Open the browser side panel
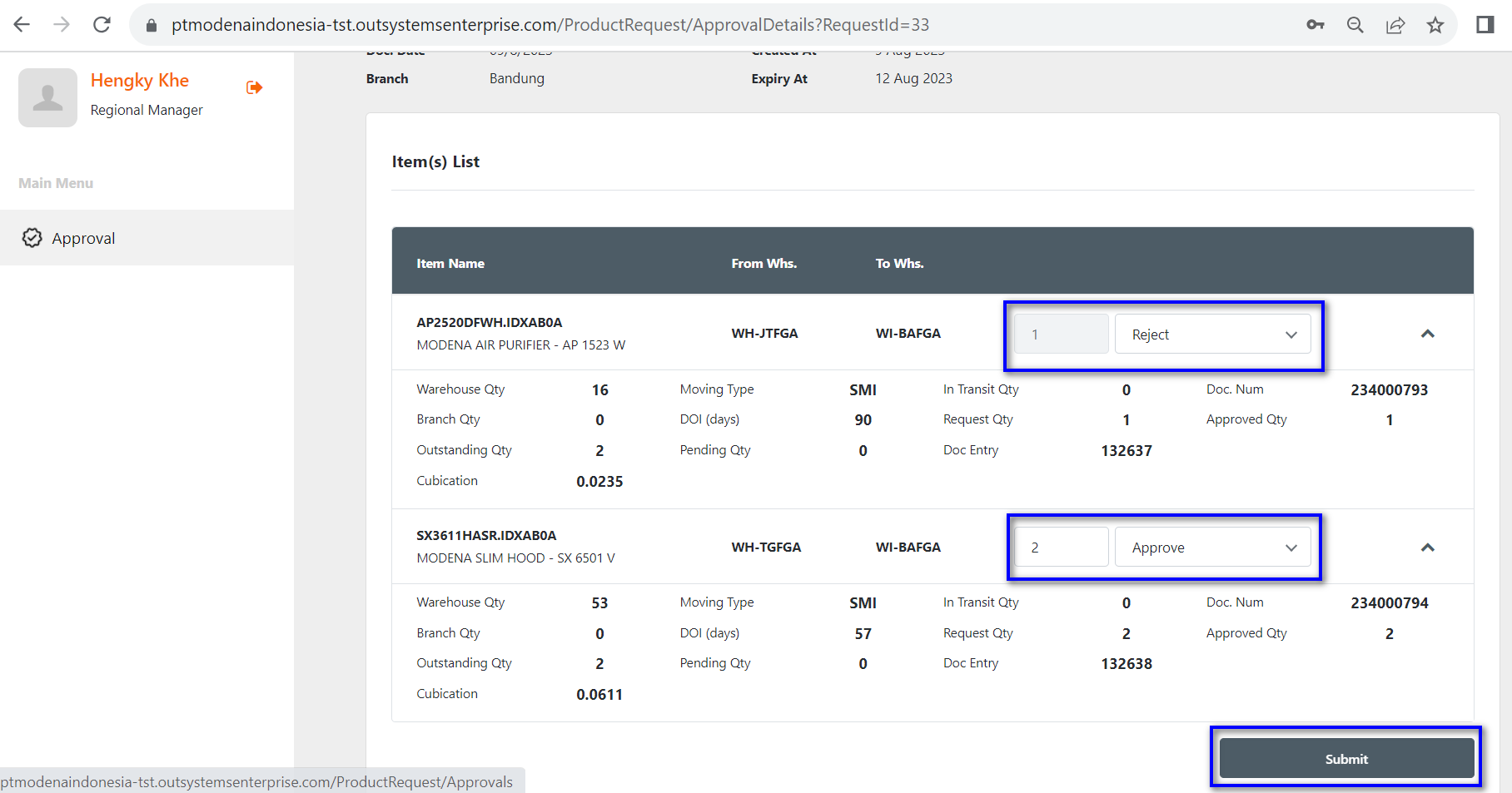1512x793 pixels. tap(1485, 25)
